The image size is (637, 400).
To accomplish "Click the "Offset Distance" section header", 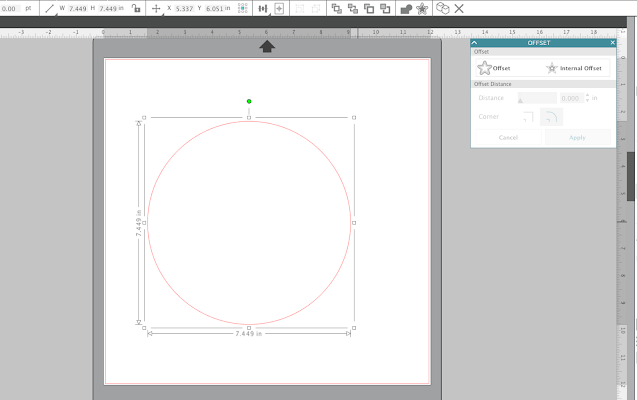I will click(544, 84).
